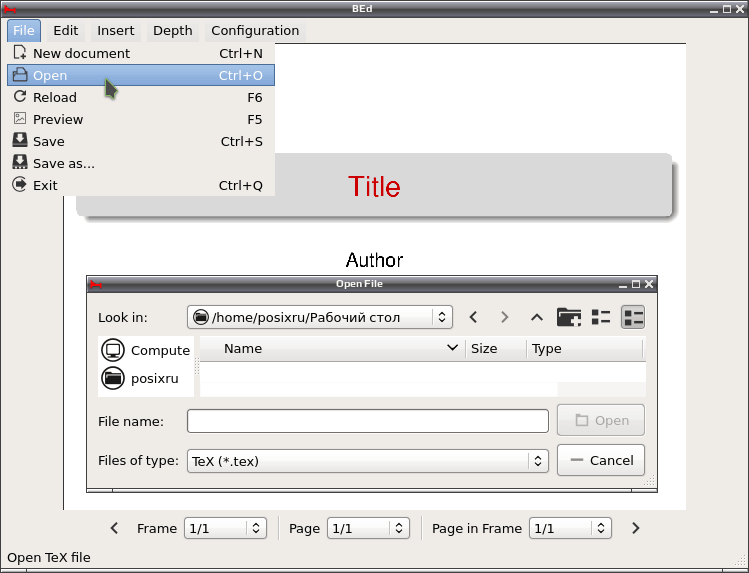Click the Save disk icon
The height and width of the screenshot is (573, 749).
pyautogui.click(x=20, y=140)
